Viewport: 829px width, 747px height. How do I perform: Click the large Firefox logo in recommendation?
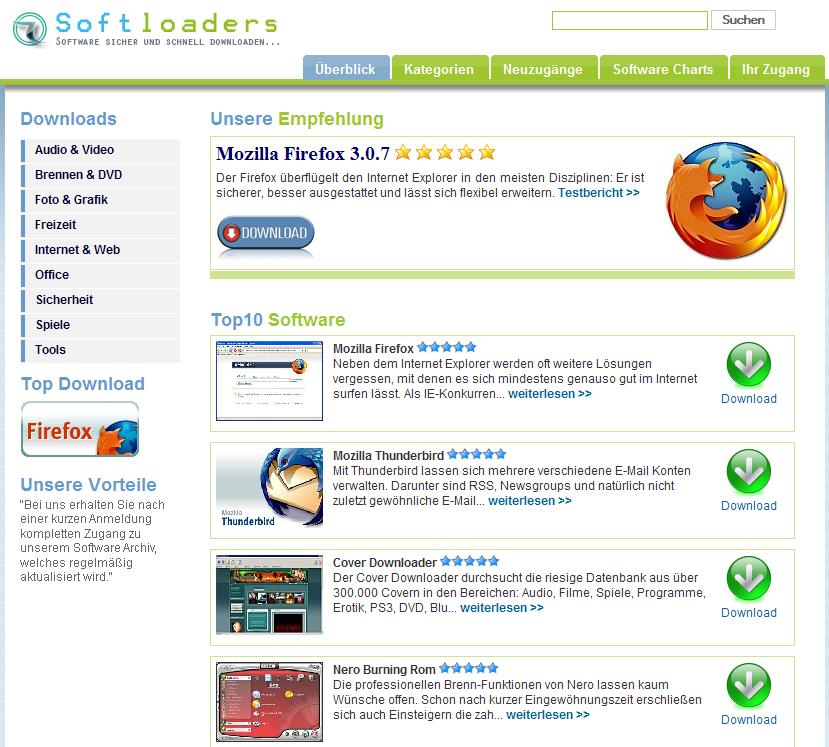(726, 200)
